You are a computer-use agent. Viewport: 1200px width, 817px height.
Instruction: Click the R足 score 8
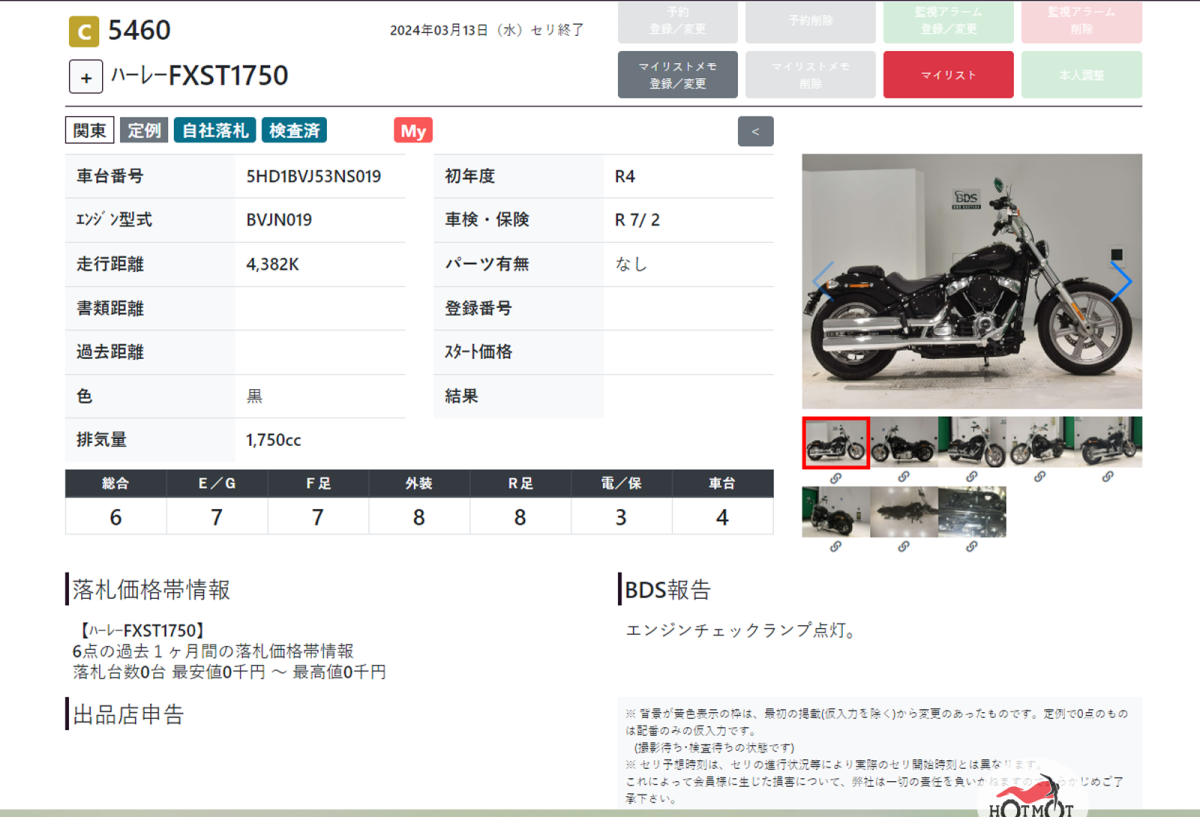(x=520, y=517)
